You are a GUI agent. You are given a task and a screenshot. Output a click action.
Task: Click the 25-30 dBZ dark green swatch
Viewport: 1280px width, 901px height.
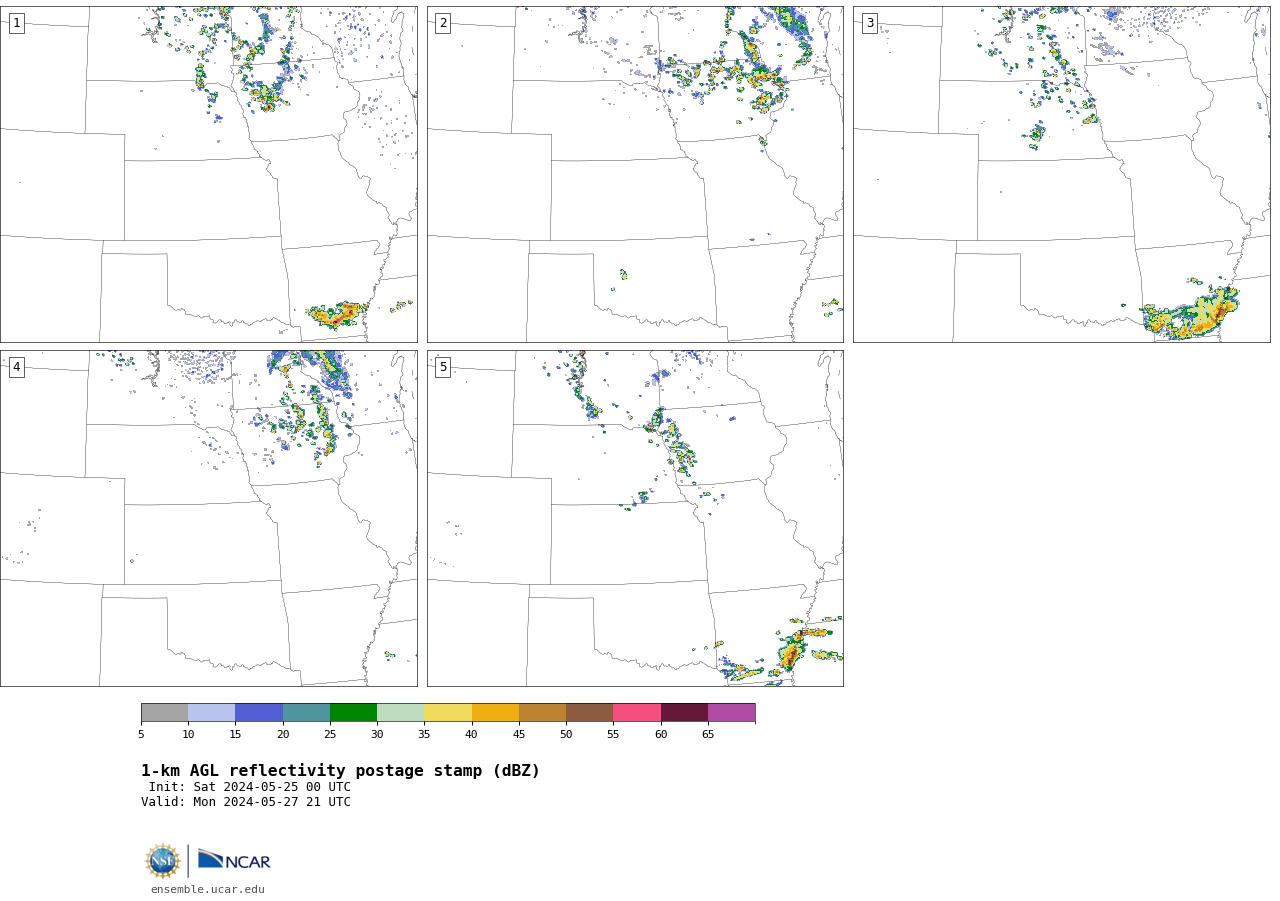pyautogui.click(x=353, y=713)
